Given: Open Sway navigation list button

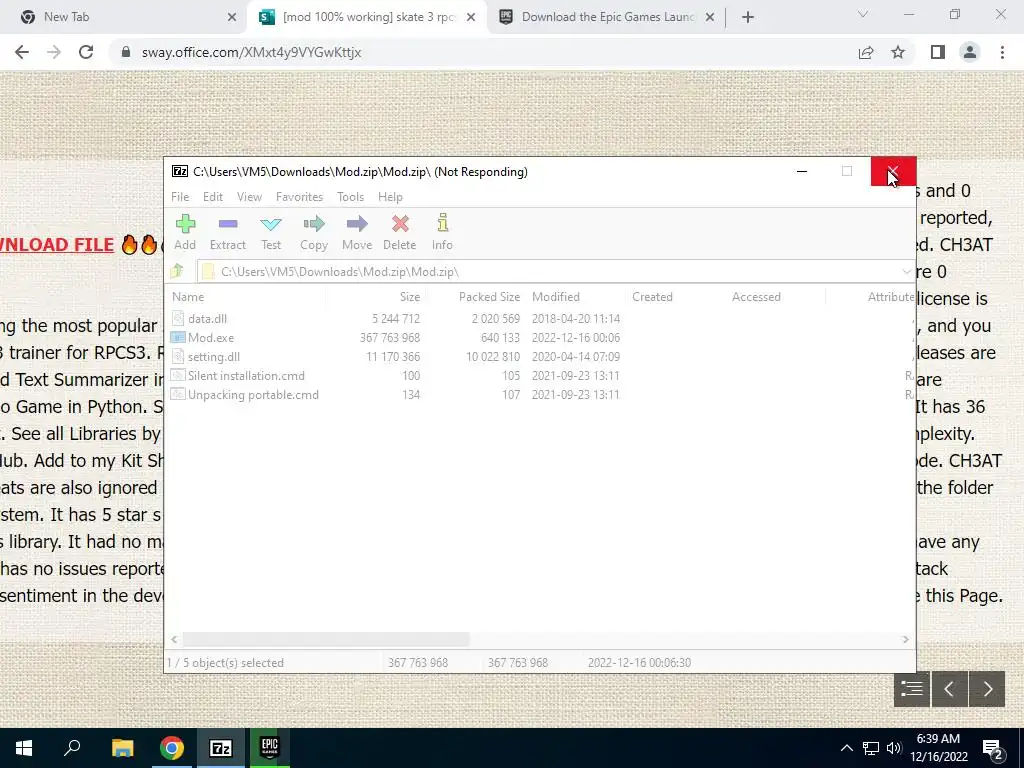Looking at the screenshot, I should click(x=912, y=688).
